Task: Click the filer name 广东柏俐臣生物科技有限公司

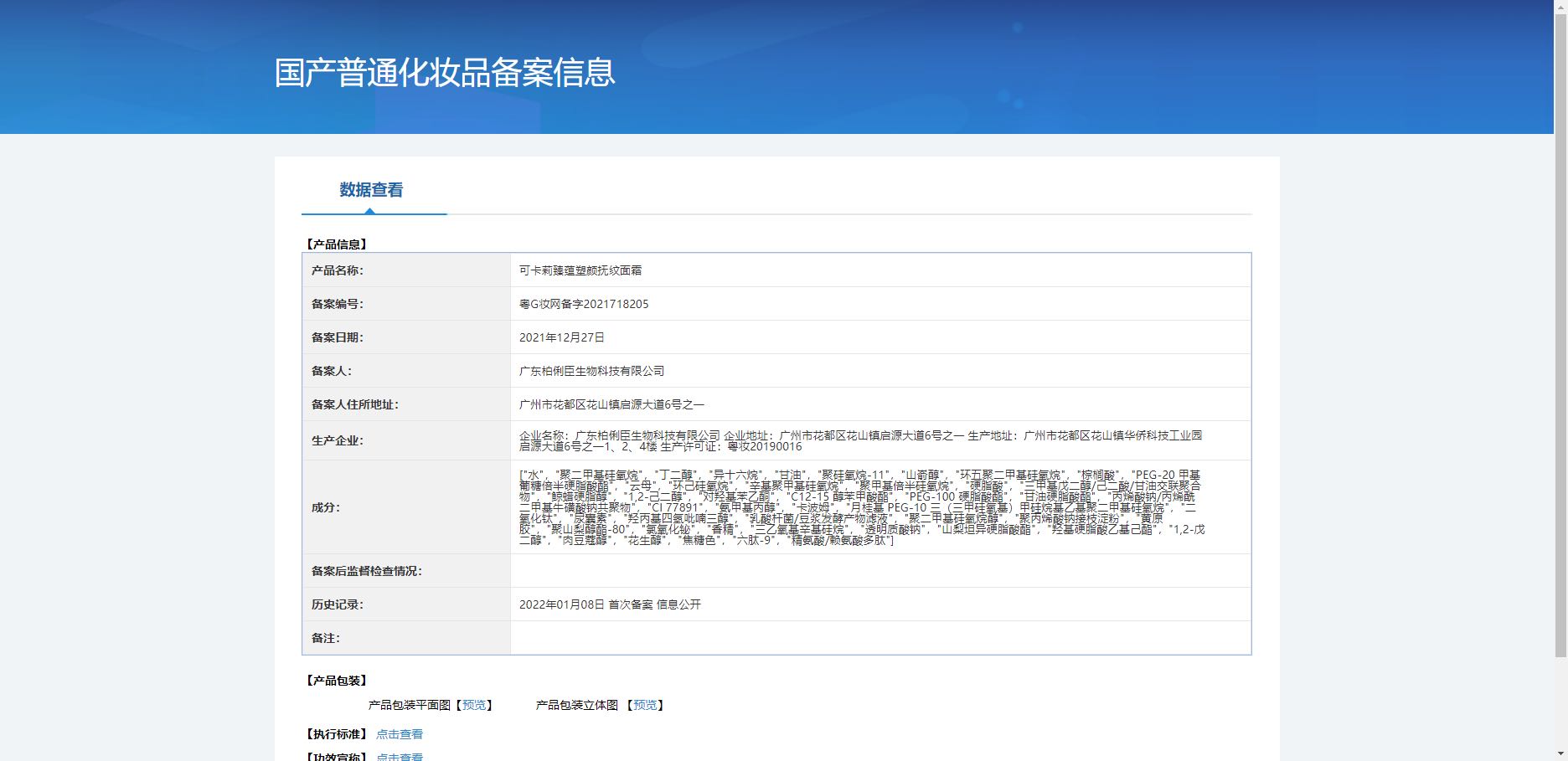Action: point(591,371)
